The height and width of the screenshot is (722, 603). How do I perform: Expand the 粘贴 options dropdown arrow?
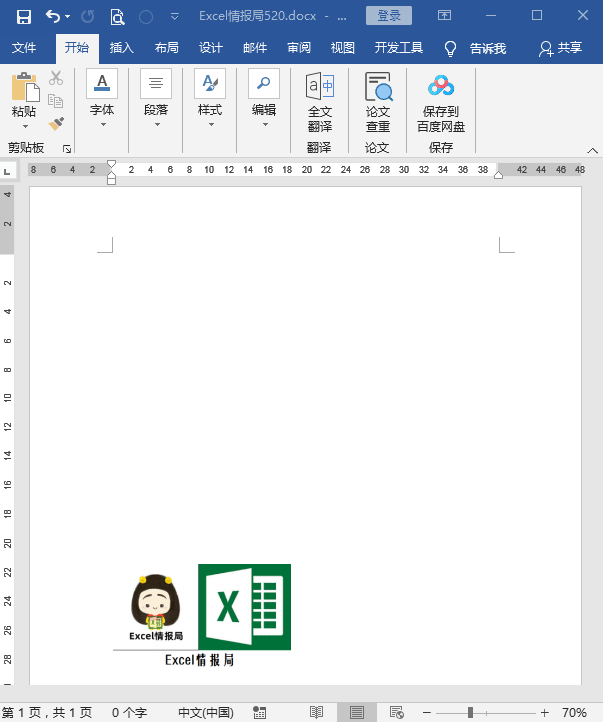(25, 126)
